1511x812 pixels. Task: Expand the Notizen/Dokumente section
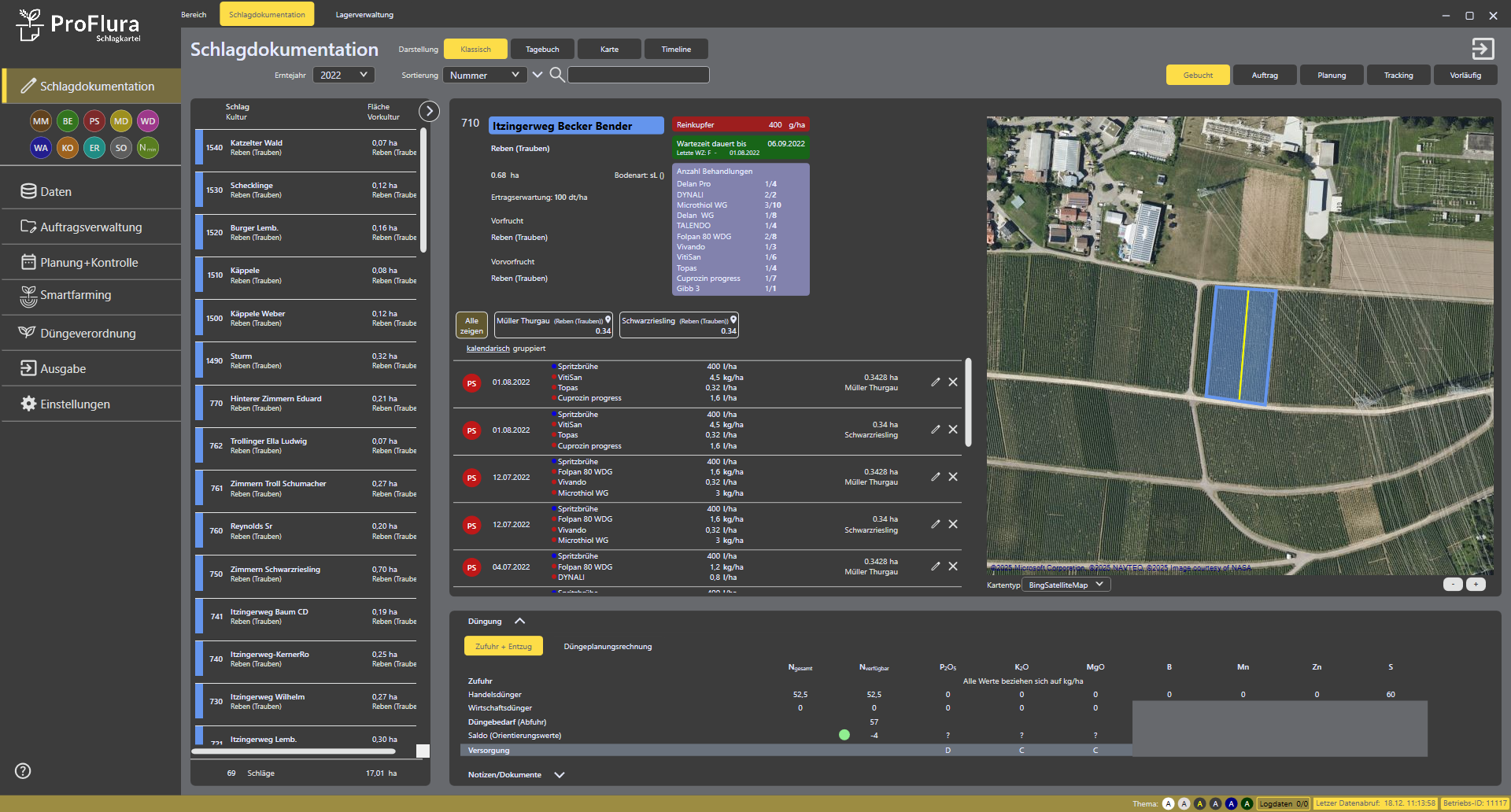(559, 775)
